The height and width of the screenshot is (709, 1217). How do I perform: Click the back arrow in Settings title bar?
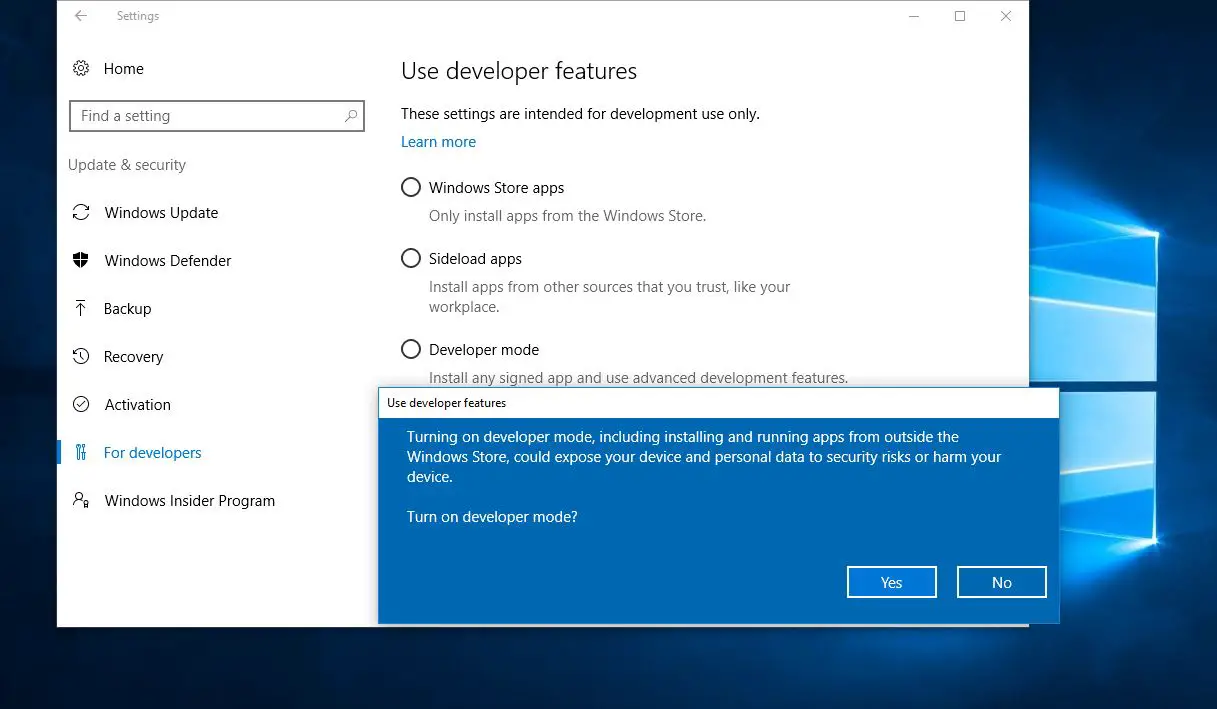[81, 16]
